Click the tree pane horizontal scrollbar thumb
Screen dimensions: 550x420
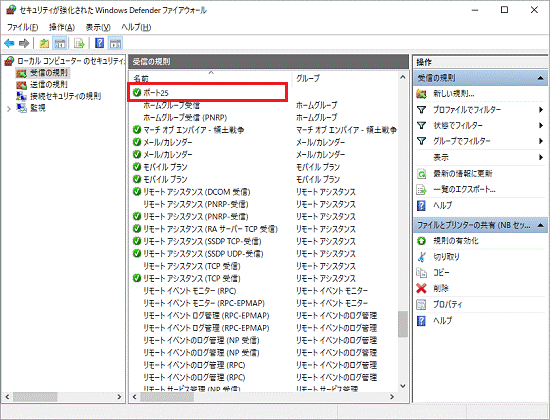coord(35,397)
